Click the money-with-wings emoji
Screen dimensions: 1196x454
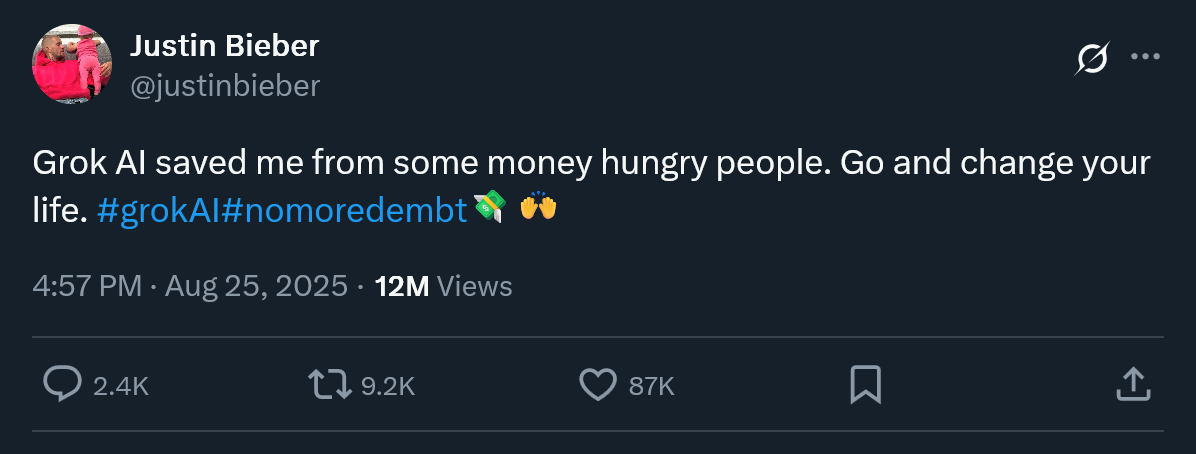[x=489, y=209]
